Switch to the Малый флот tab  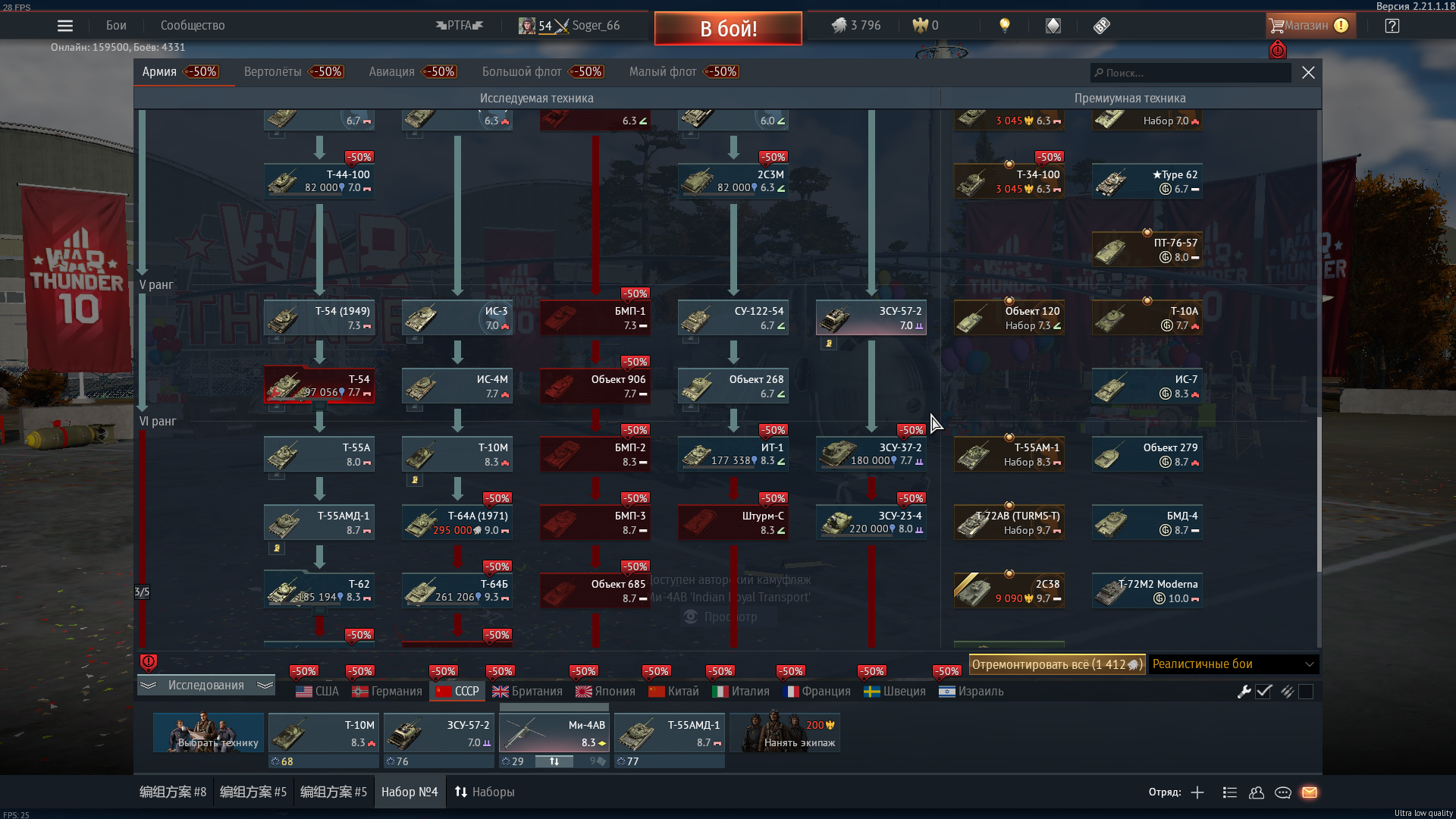pyautogui.click(x=663, y=72)
